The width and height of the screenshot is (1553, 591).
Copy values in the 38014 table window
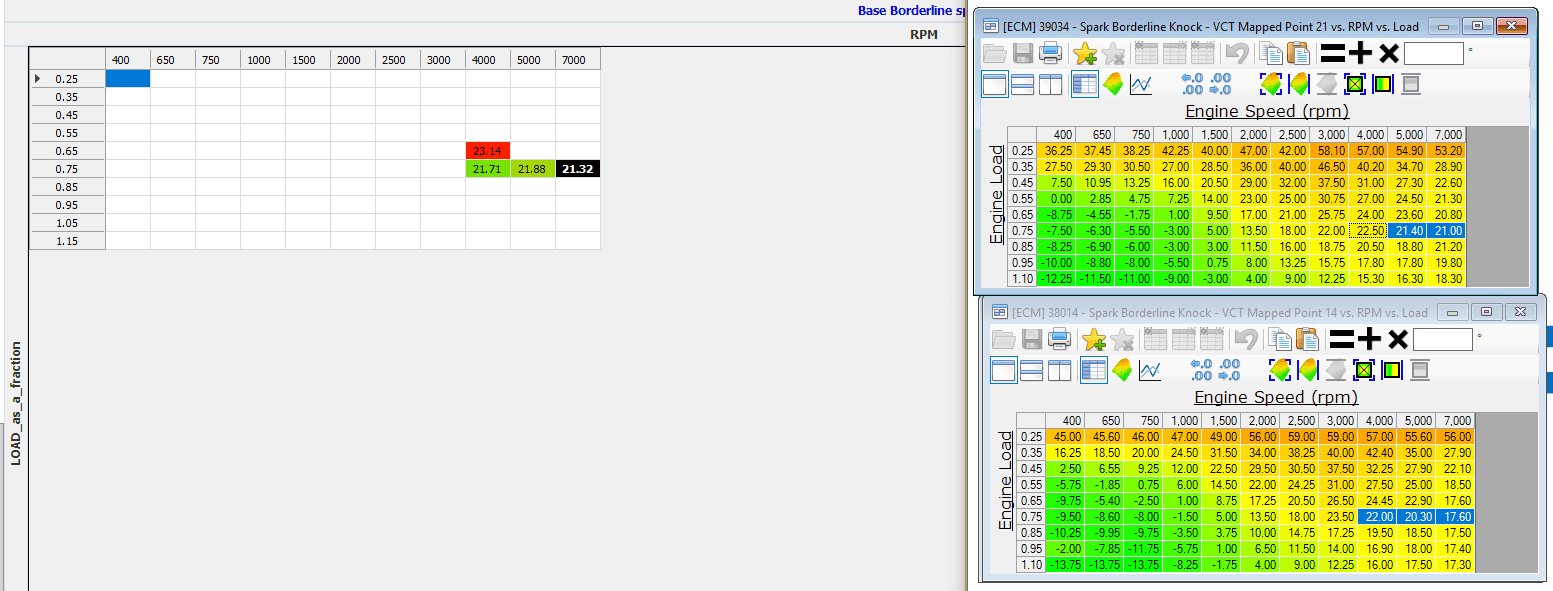[1279, 340]
